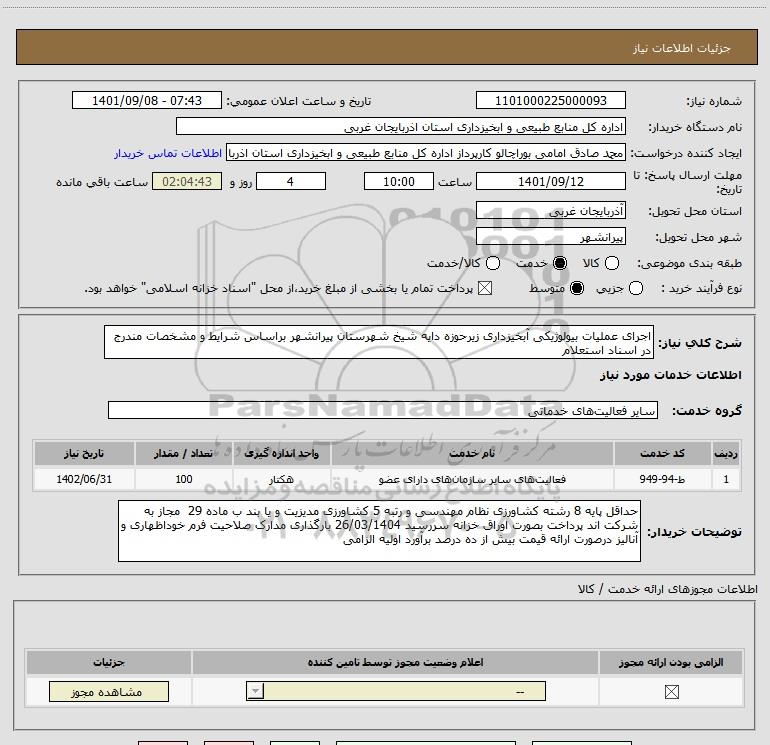Click the کد خدمت column header
This screenshot has height=745, width=770.
click(662, 453)
